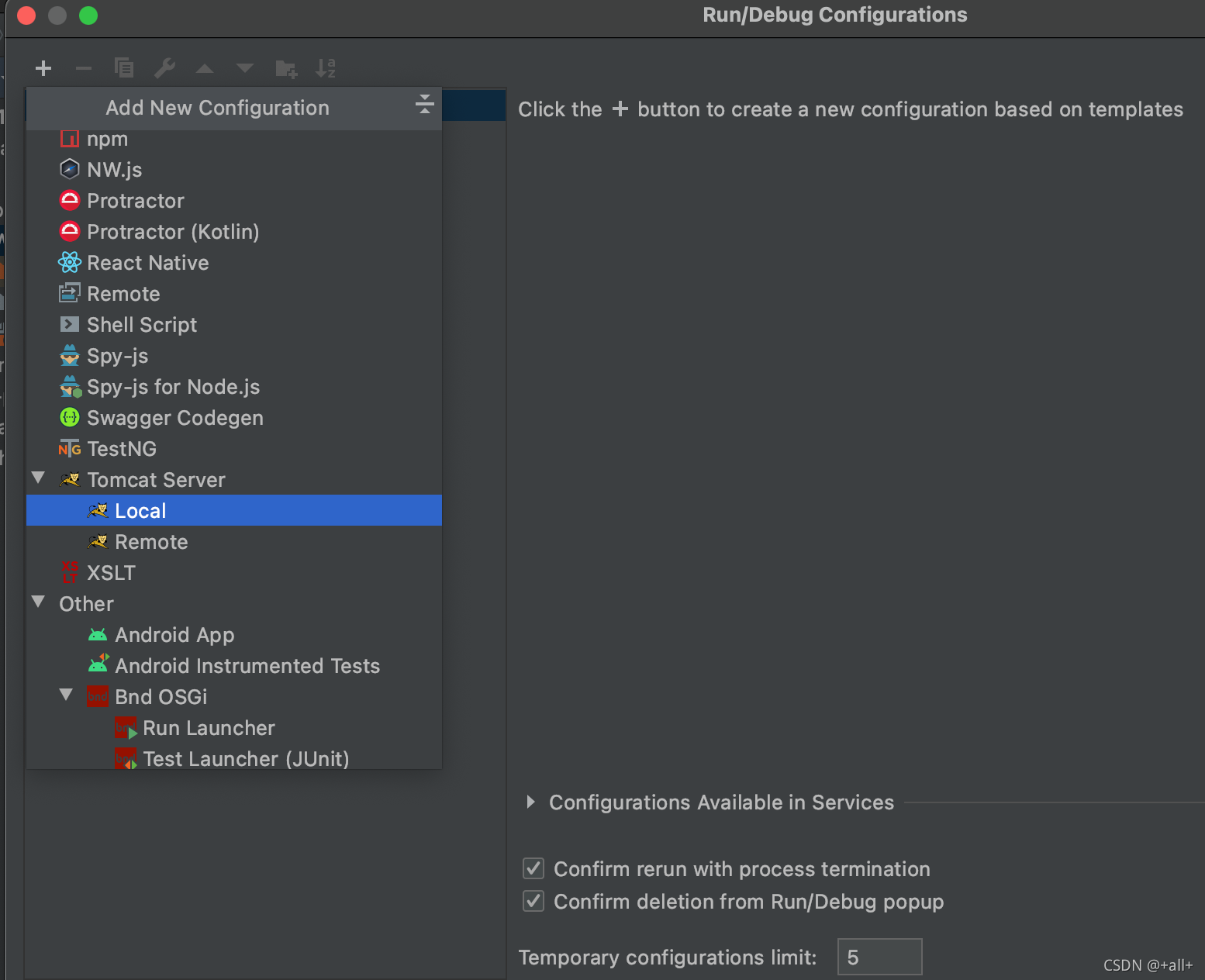Viewport: 1205px width, 980px height.
Task: Click the Other group label
Action: (x=86, y=604)
